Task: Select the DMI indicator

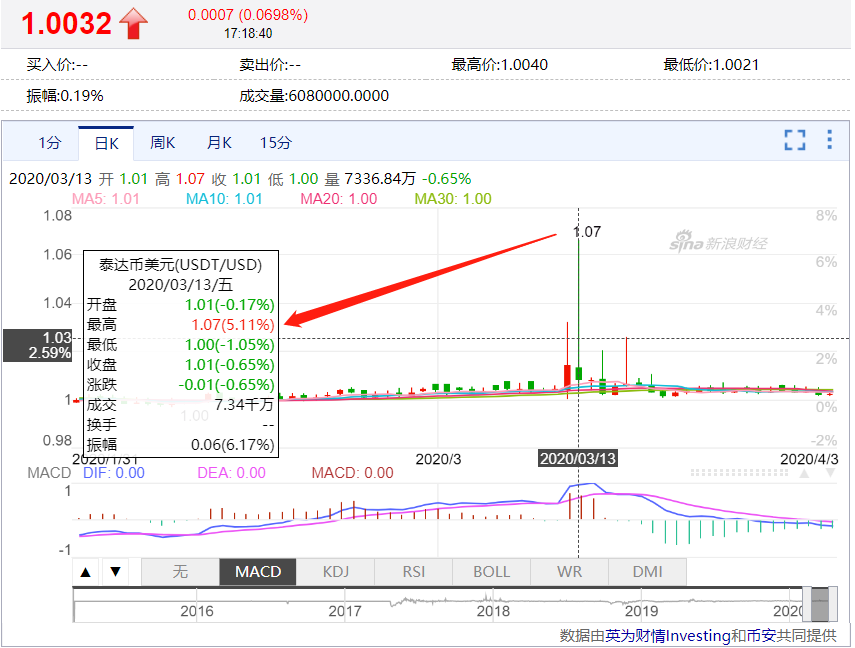Action: pos(647,572)
